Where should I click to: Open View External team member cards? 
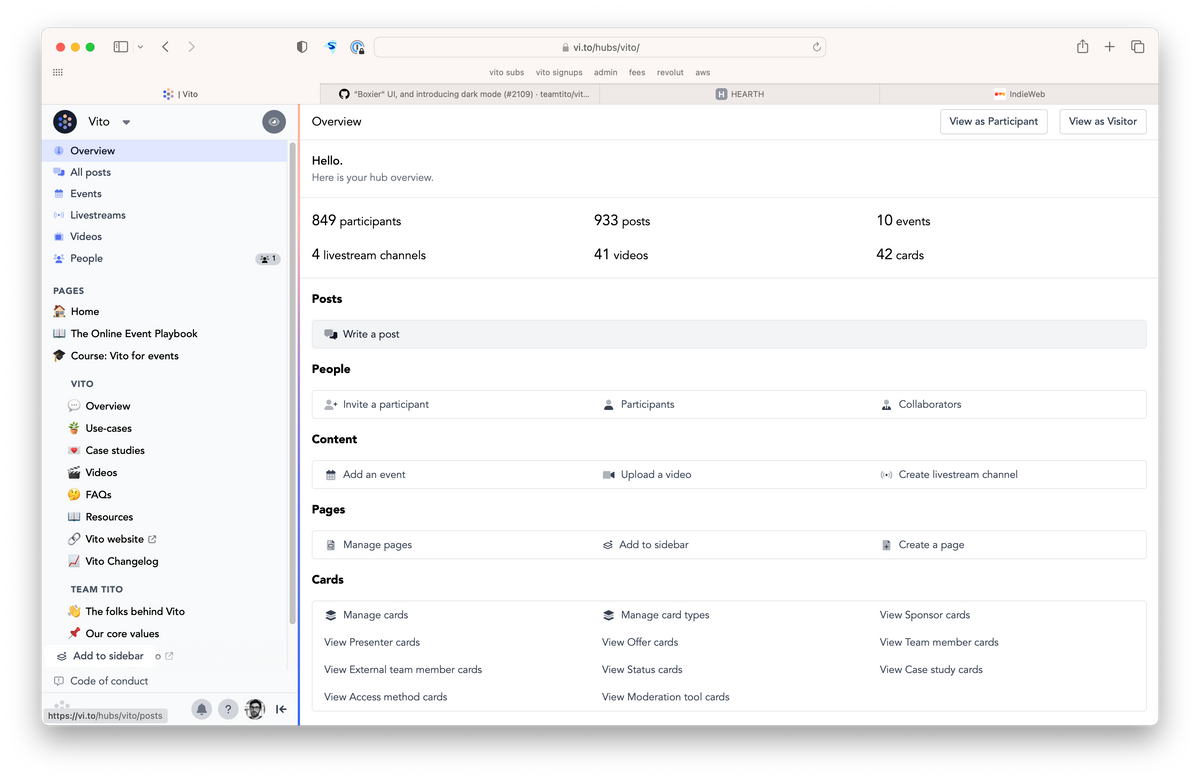click(403, 670)
